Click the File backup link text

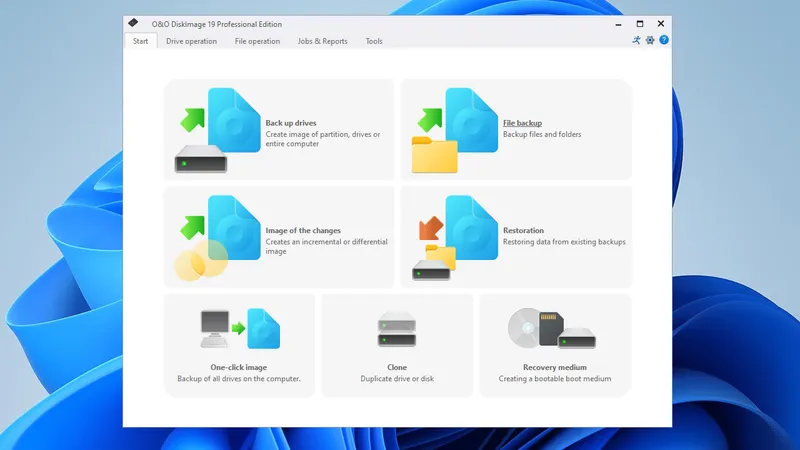pos(522,123)
